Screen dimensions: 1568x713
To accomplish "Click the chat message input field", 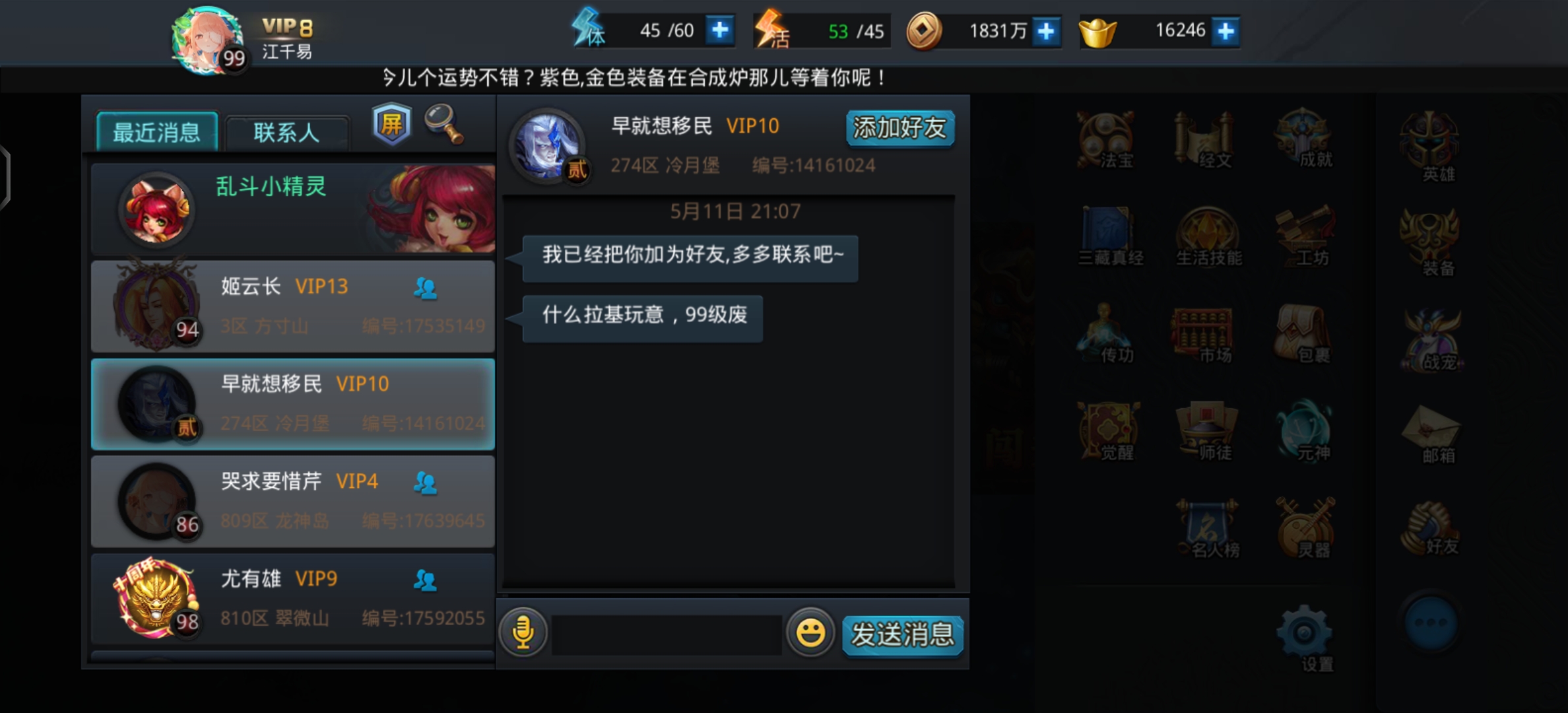I will 667,634.
